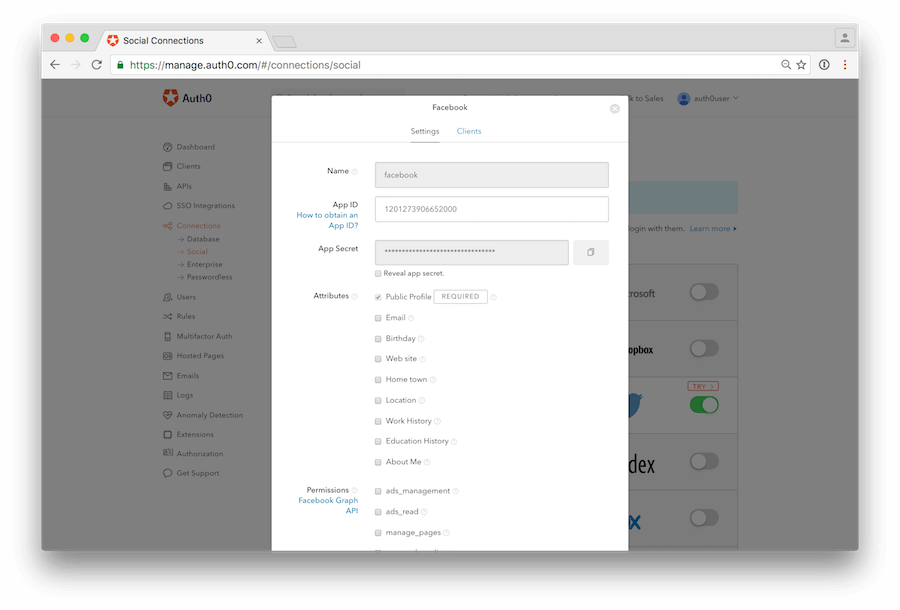900x610 pixels.
Task: Open Chrome's three-dot menu
Action: [844, 65]
